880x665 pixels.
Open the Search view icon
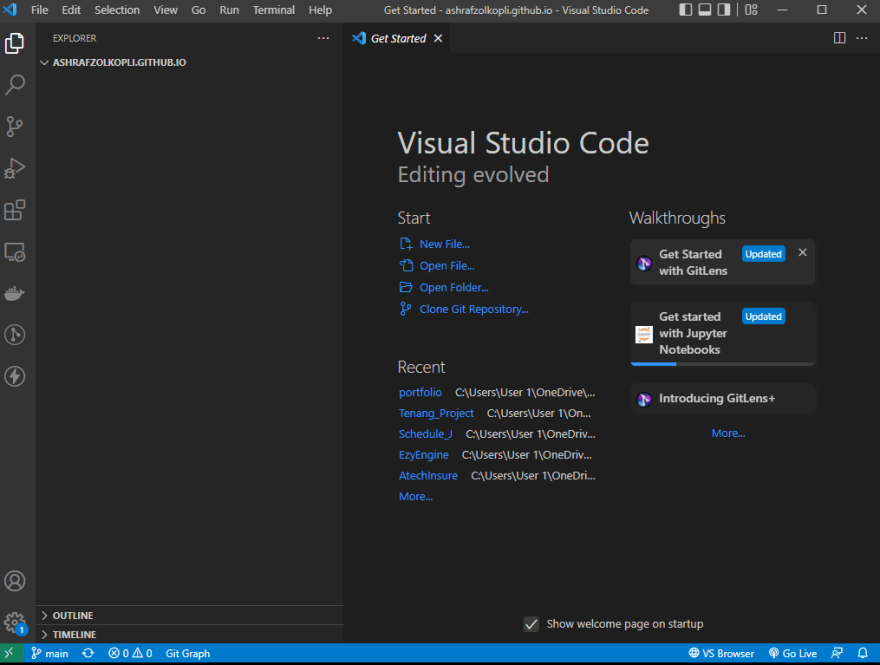click(x=15, y=85)
